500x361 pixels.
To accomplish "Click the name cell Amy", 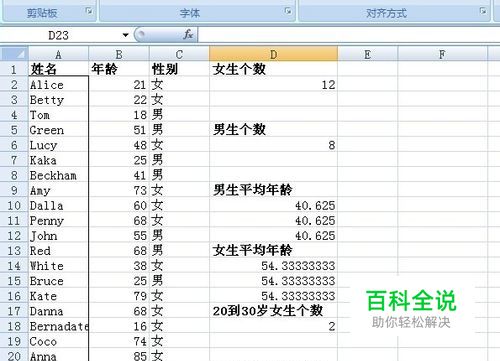I will pyautogui.click(x=58, y=190).
